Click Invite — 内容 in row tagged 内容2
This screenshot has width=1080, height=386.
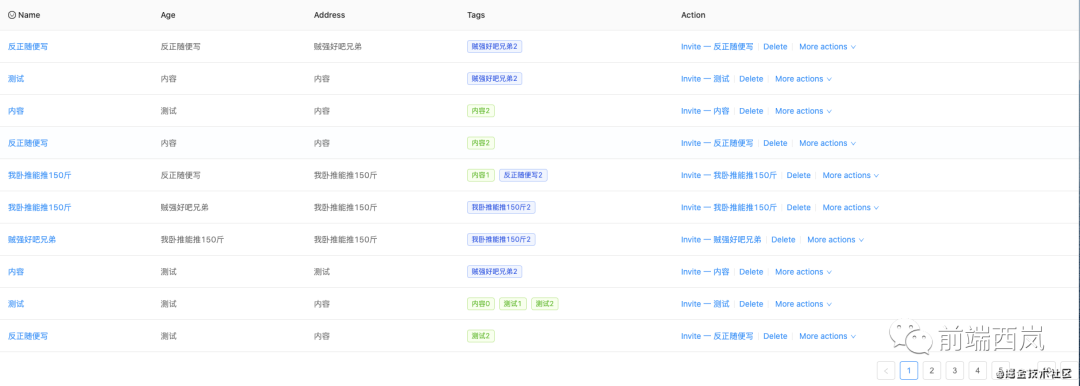(705, 111)
